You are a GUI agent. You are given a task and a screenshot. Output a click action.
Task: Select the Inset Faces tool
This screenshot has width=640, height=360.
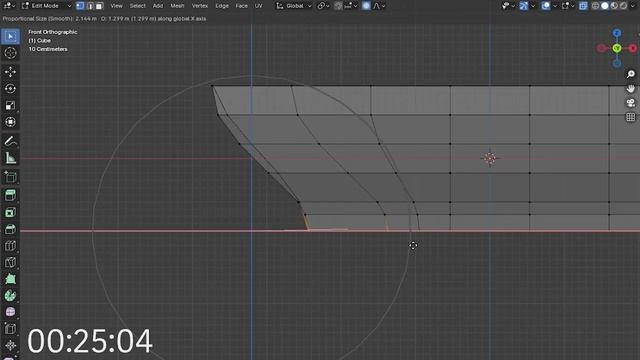[10, 212]
